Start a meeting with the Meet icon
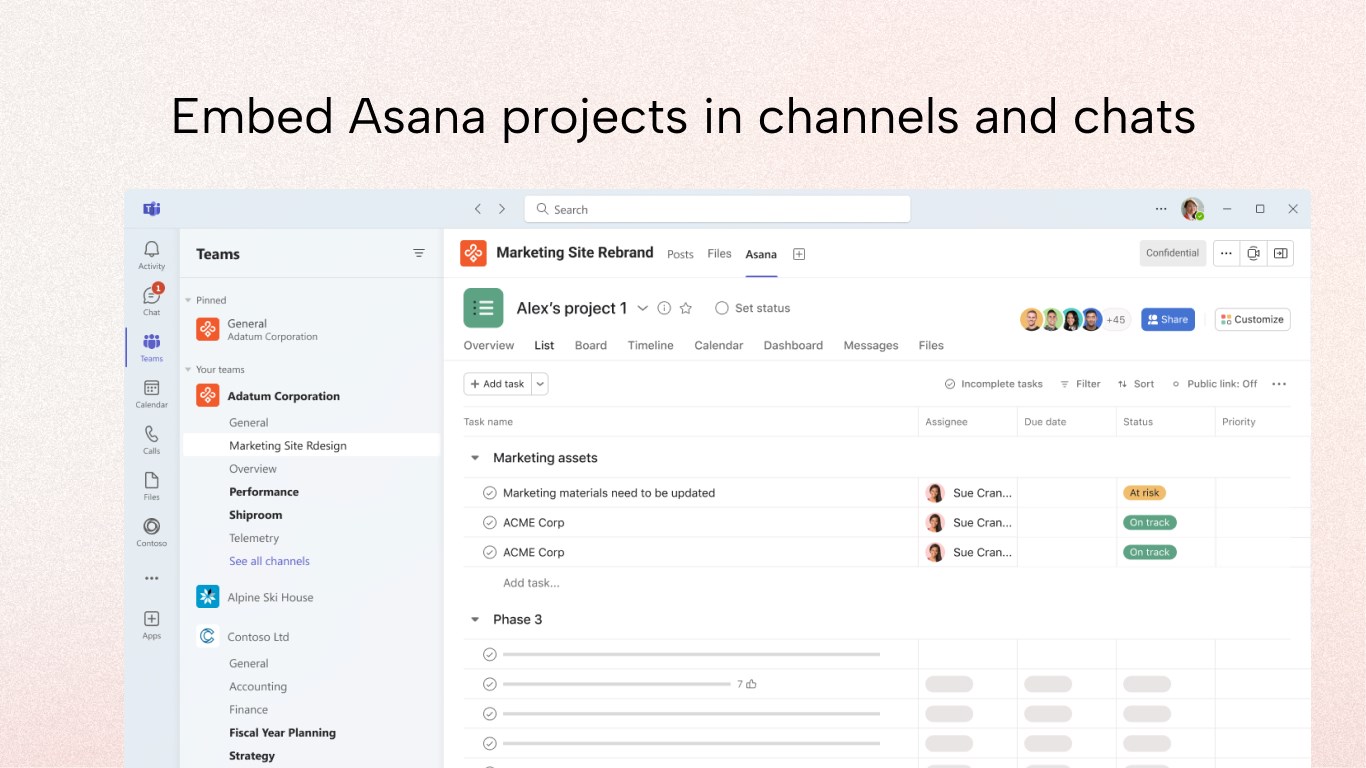The height and width of the screenshot is (768, 1366). point(1253,254)
